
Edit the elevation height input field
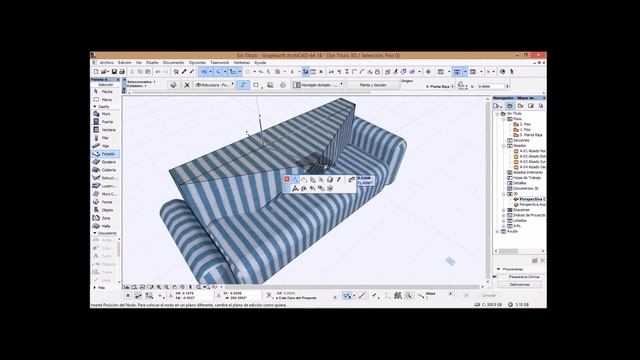click(491, 87)
